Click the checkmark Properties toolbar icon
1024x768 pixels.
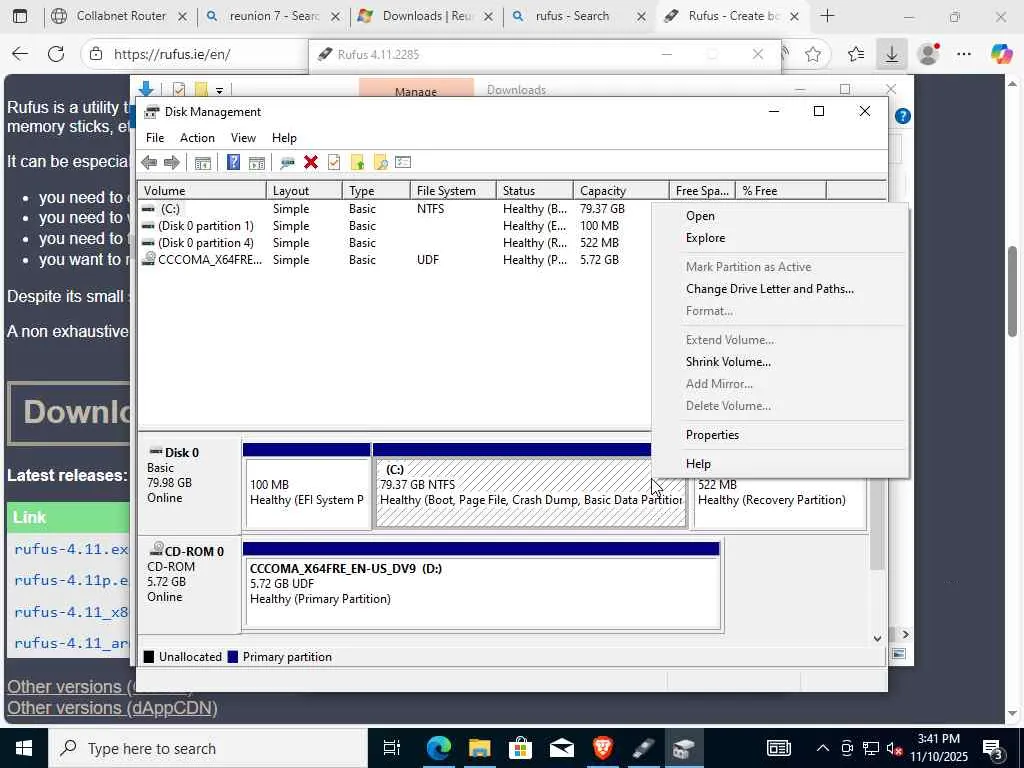[x=334, y=163]
